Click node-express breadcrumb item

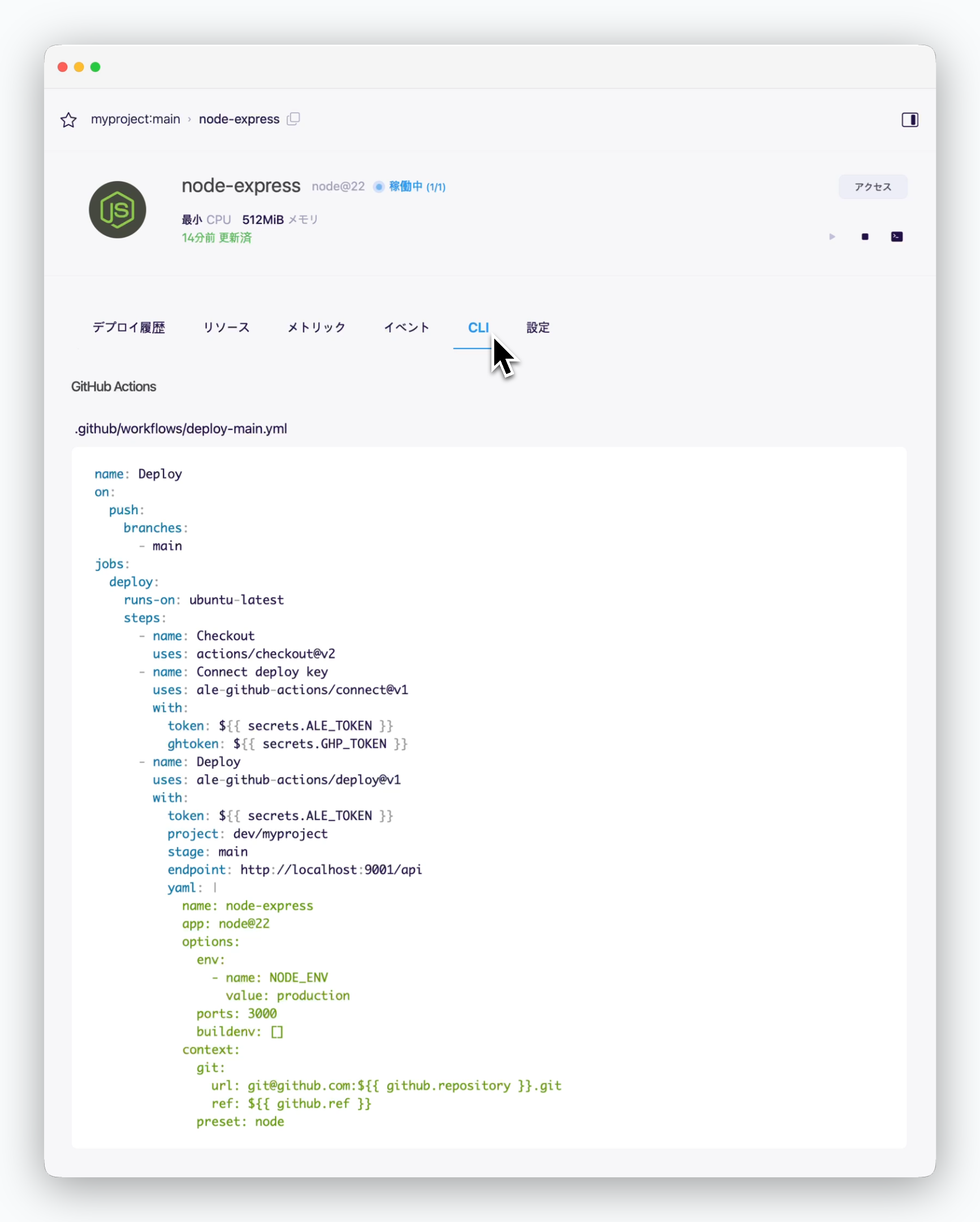239,119
